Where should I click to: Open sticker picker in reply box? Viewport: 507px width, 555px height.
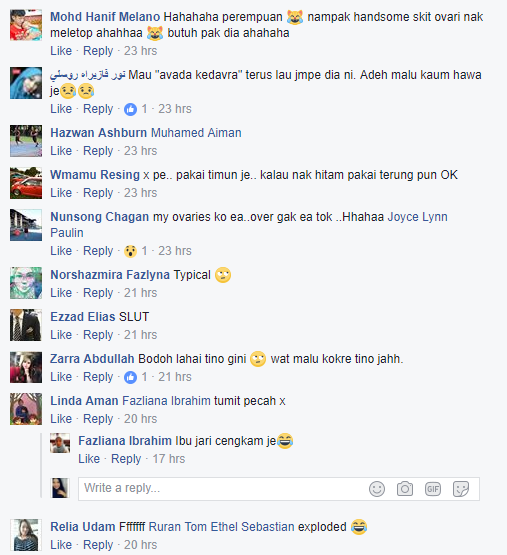(x=461, y=489)
